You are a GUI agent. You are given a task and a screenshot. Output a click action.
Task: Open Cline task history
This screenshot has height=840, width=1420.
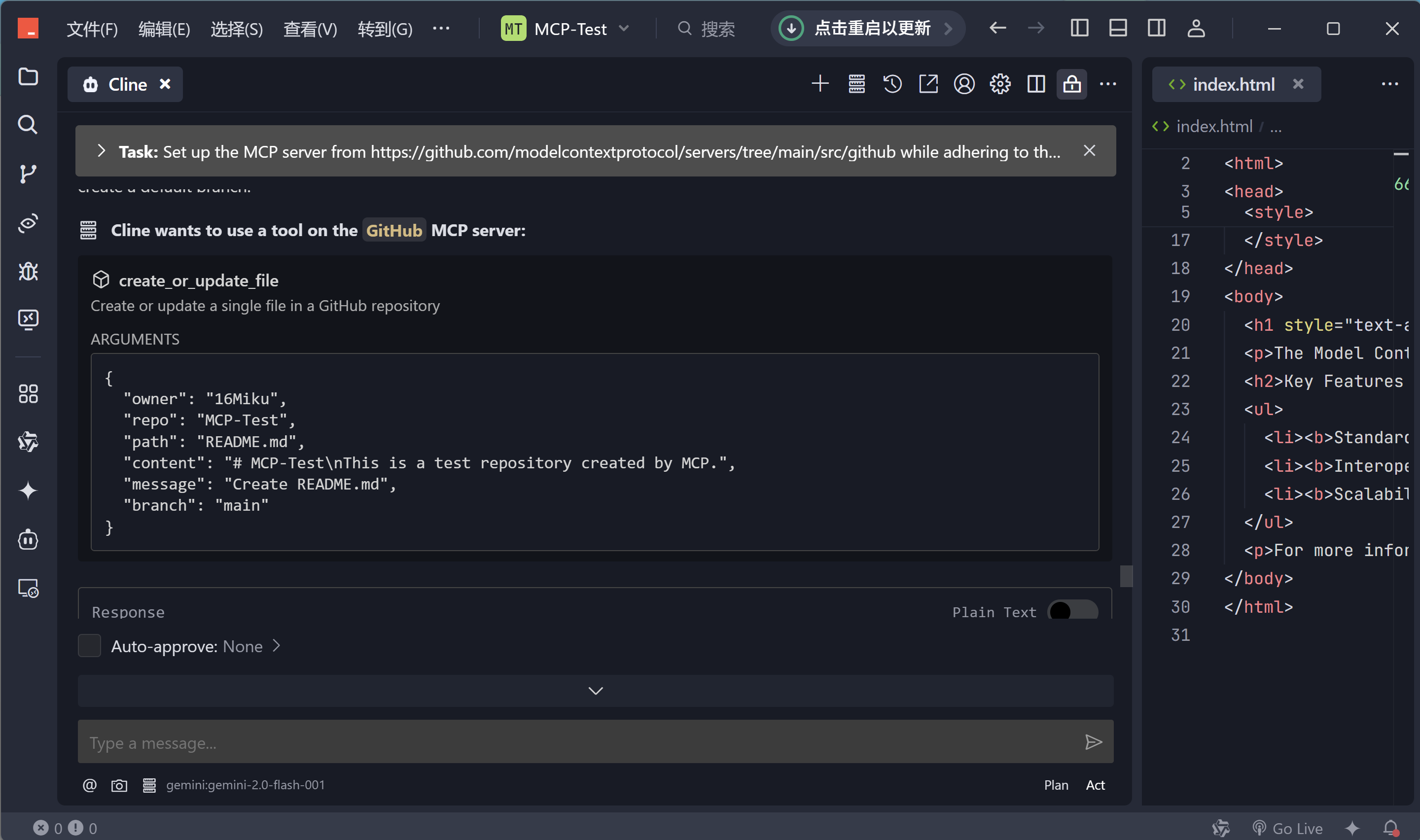[892, 84]
